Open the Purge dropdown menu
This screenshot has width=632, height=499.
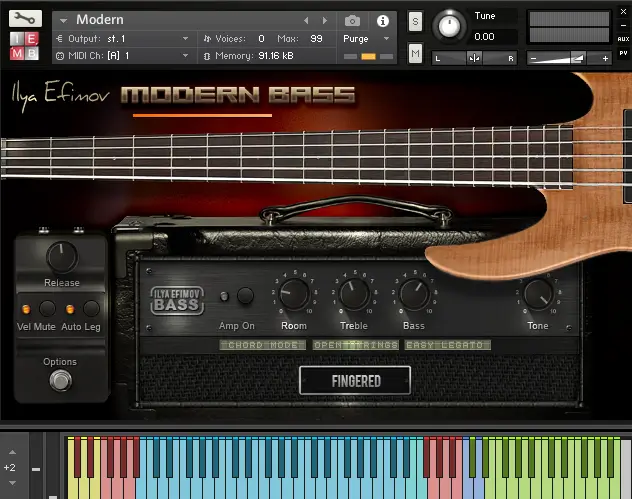coord(386,39)
